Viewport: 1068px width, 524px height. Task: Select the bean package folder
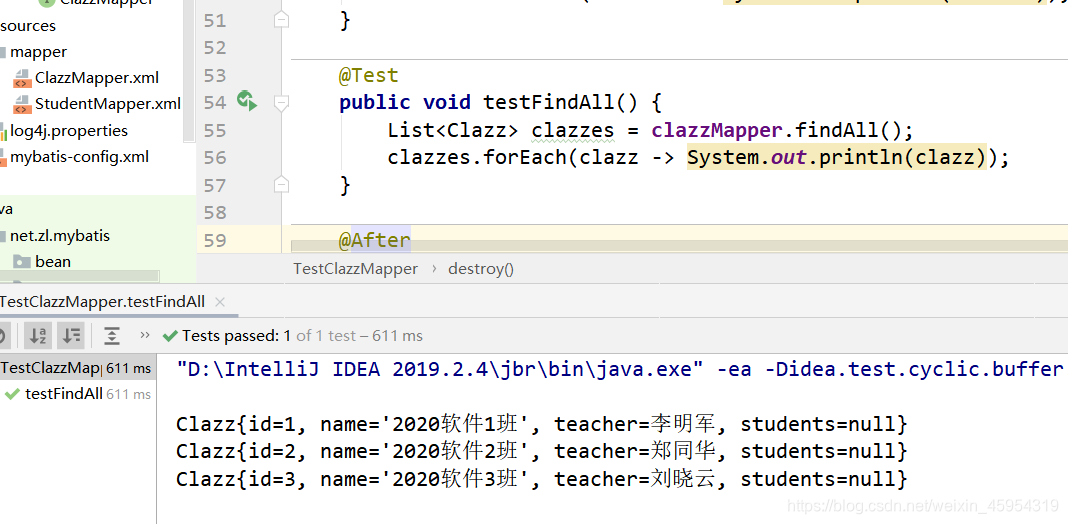coord(53,262)
